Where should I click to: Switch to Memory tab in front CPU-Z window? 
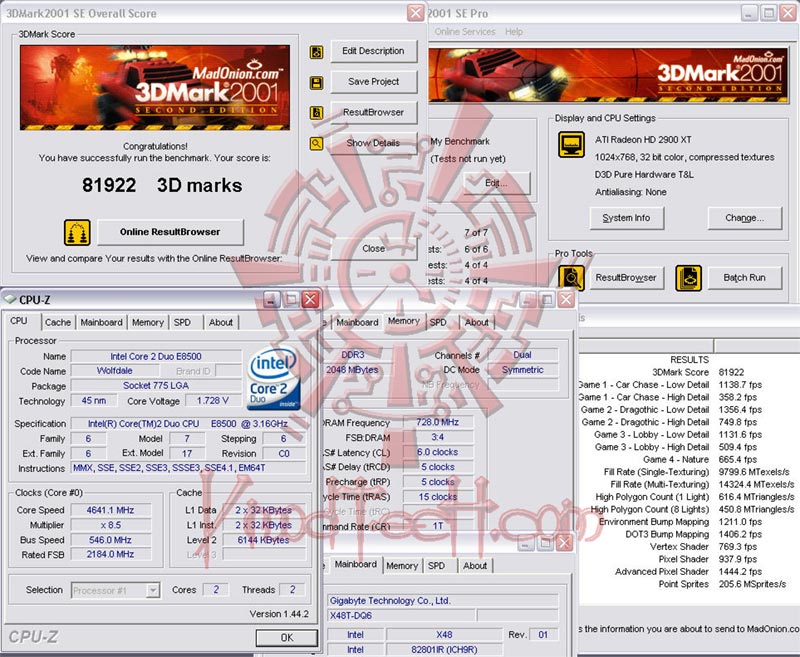point(147,322)
